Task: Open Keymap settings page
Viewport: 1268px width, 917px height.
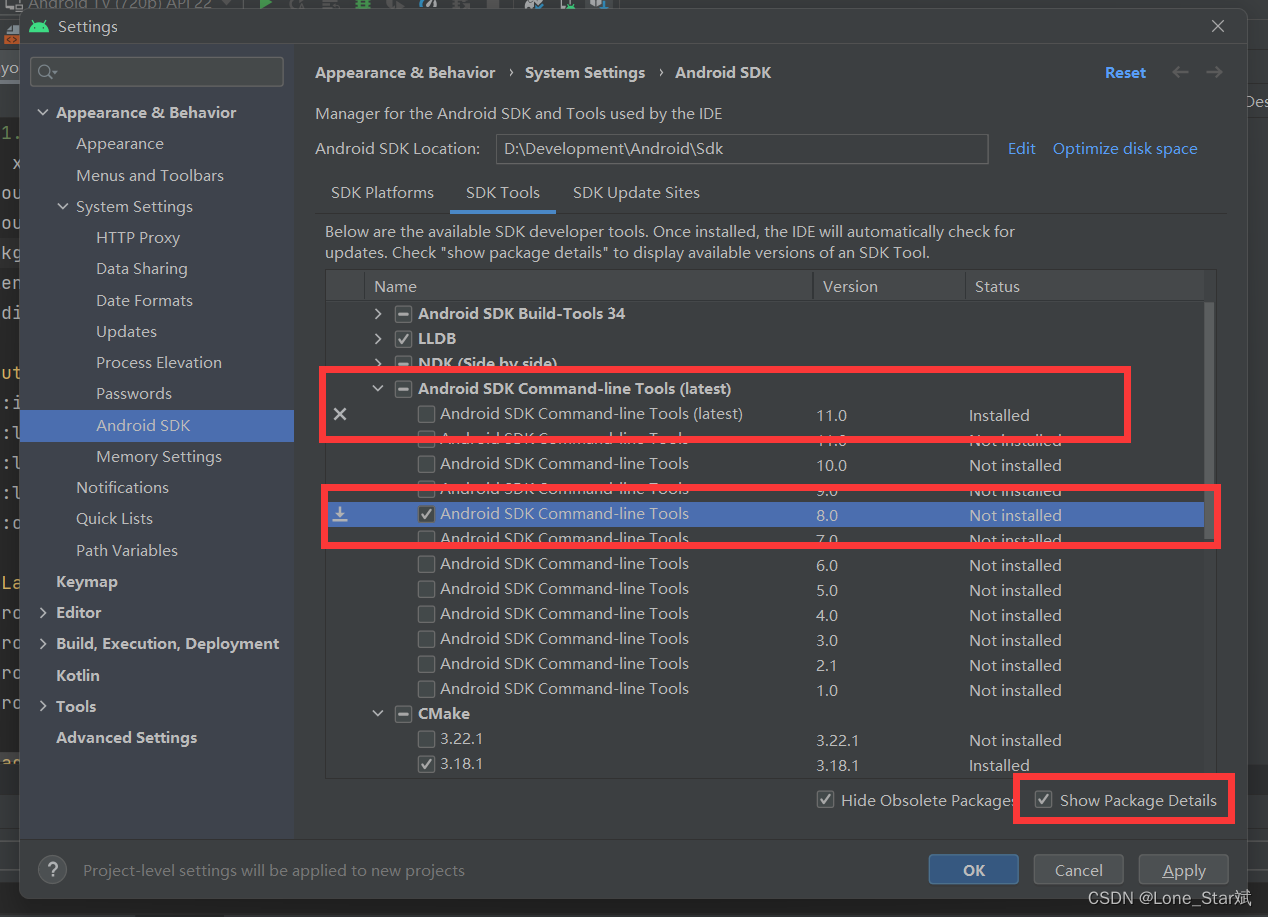Action: tap(87, 582)
